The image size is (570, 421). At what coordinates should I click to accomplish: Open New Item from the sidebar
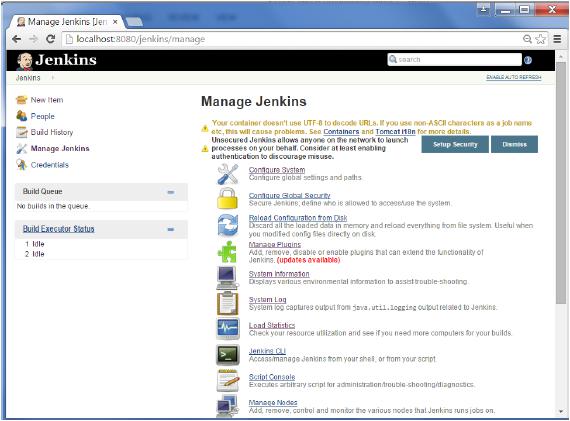click(x=47, y=100)
